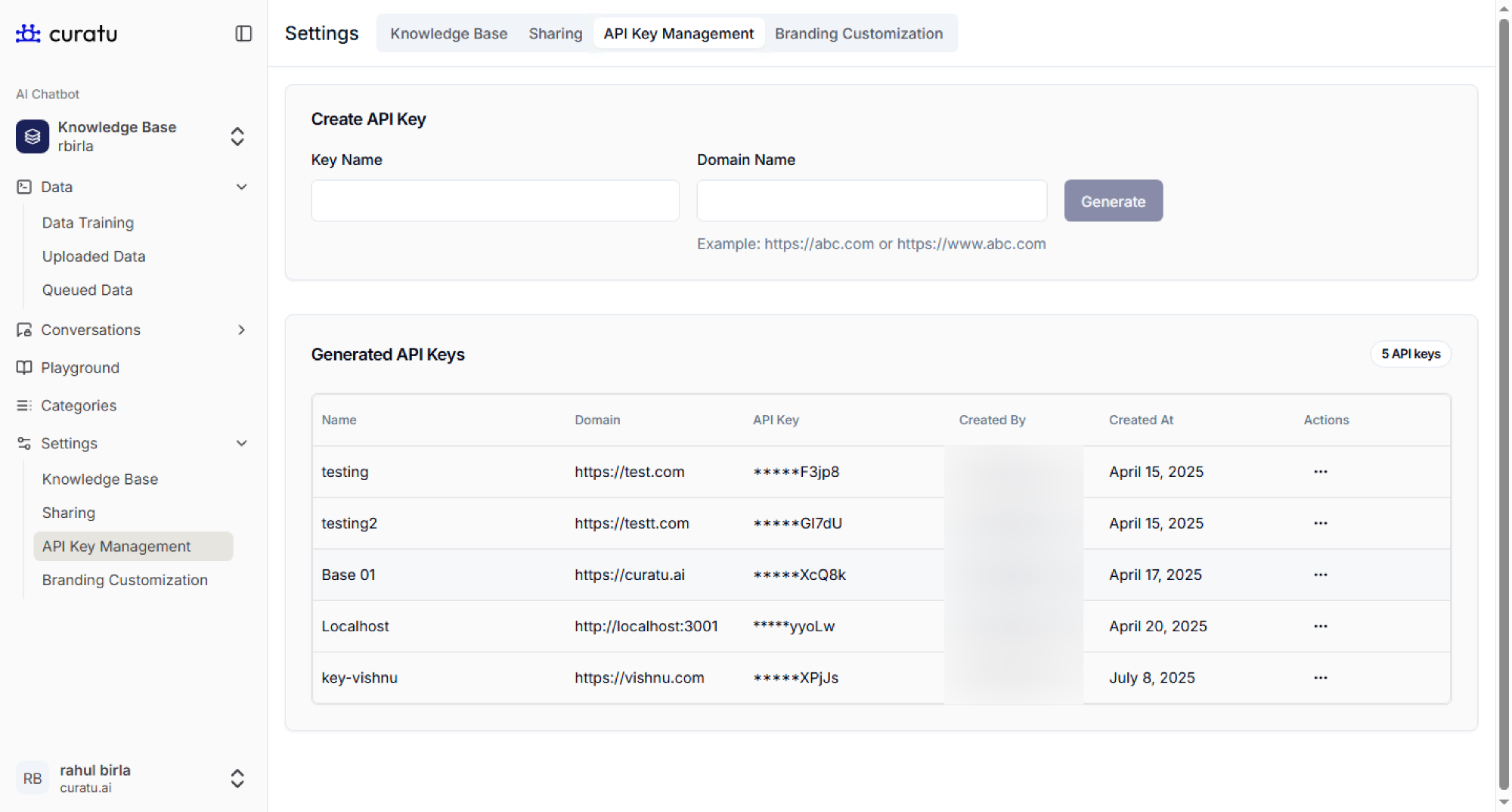Collapse the sidebar with panel toggle icon

coord(243,33)
